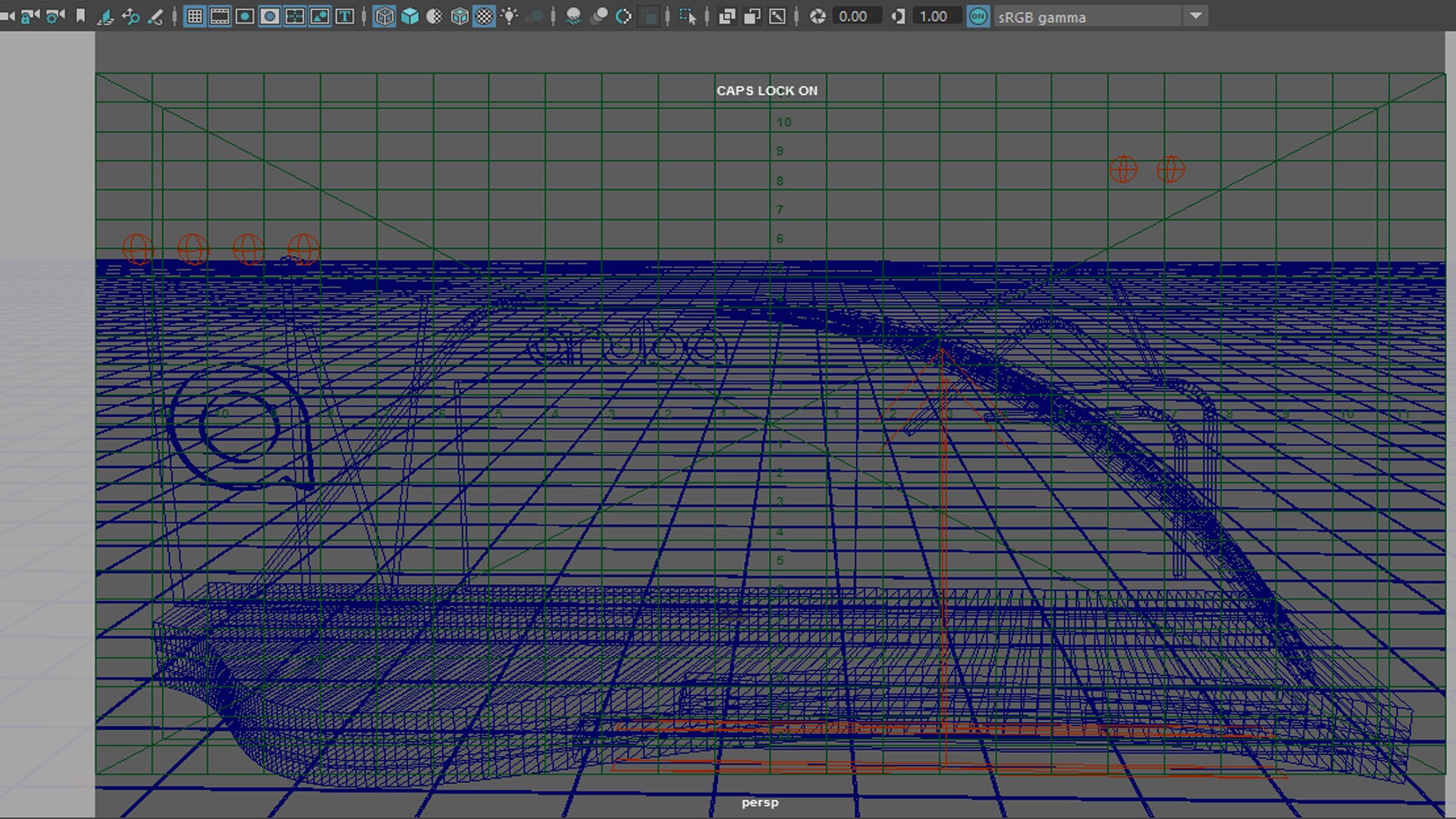The height and width of the screenshot is (819, 1456).
Task: Select the grease pencil tool icon
Action: [155, 16]
